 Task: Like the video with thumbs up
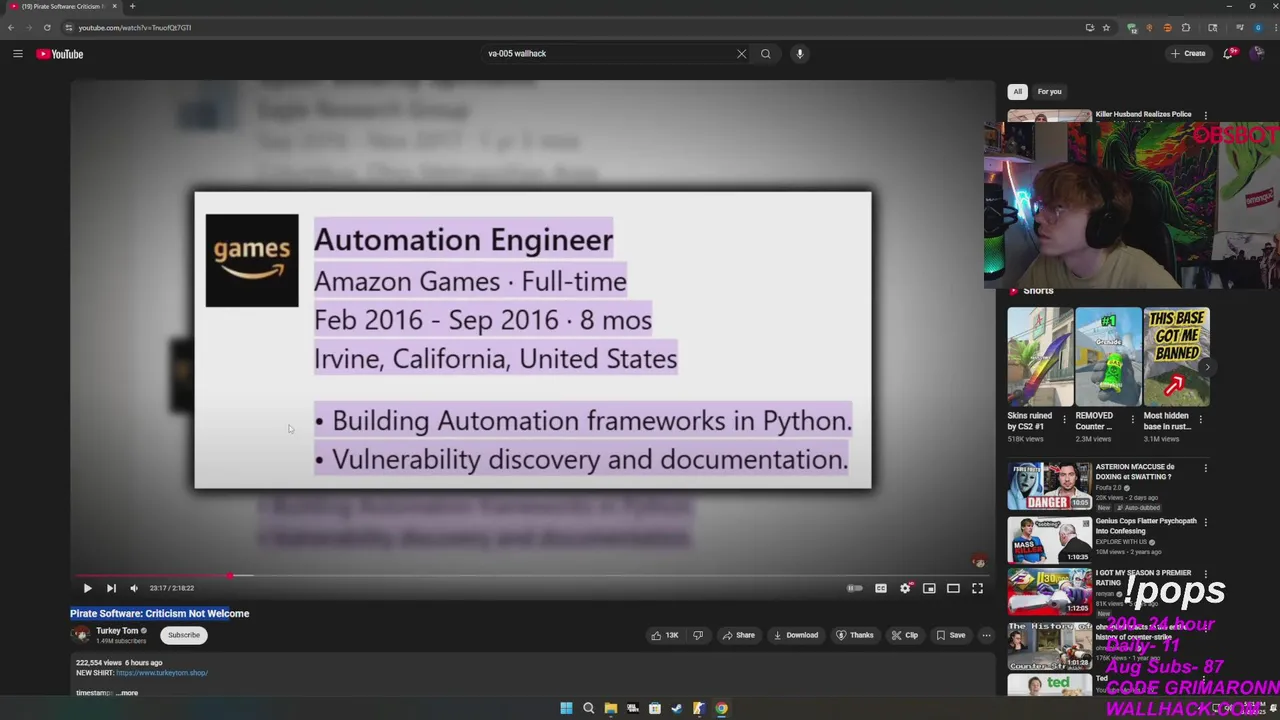pos(665,635)
